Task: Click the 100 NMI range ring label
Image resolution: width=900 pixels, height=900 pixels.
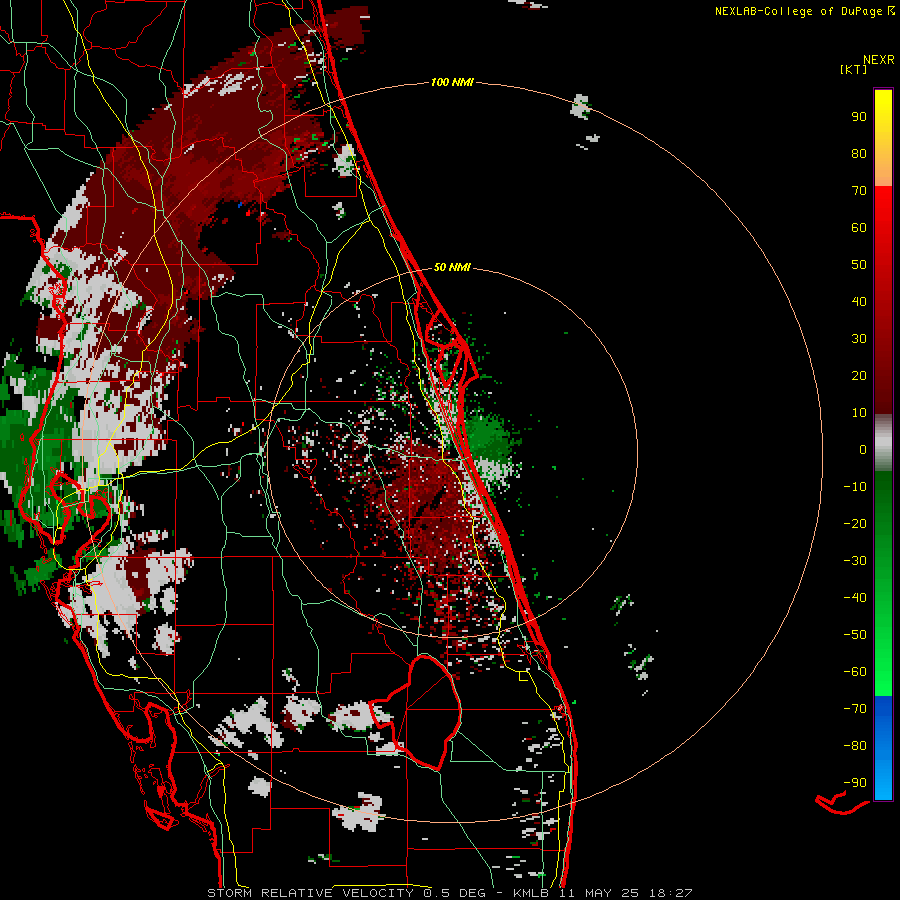Action: coord(452,83)
